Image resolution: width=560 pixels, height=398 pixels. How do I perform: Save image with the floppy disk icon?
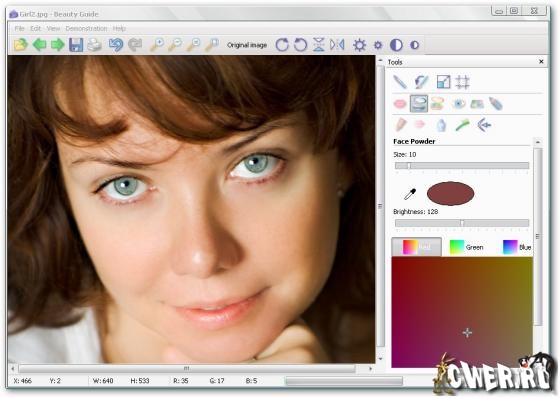click(76, 45)
